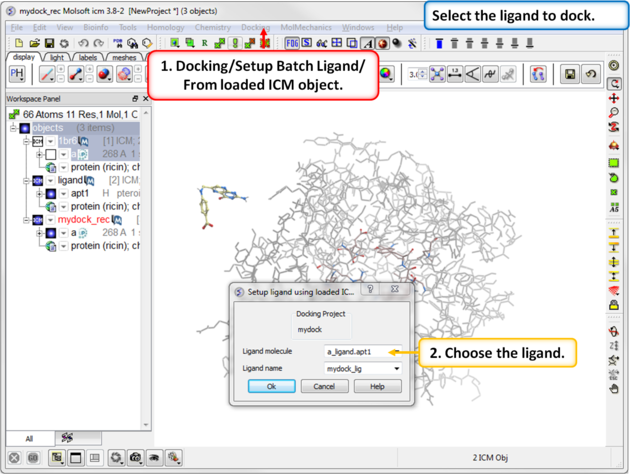630x474 pixels.
Task: Collapse the ligand object node
Action: [x=26, y=180]
